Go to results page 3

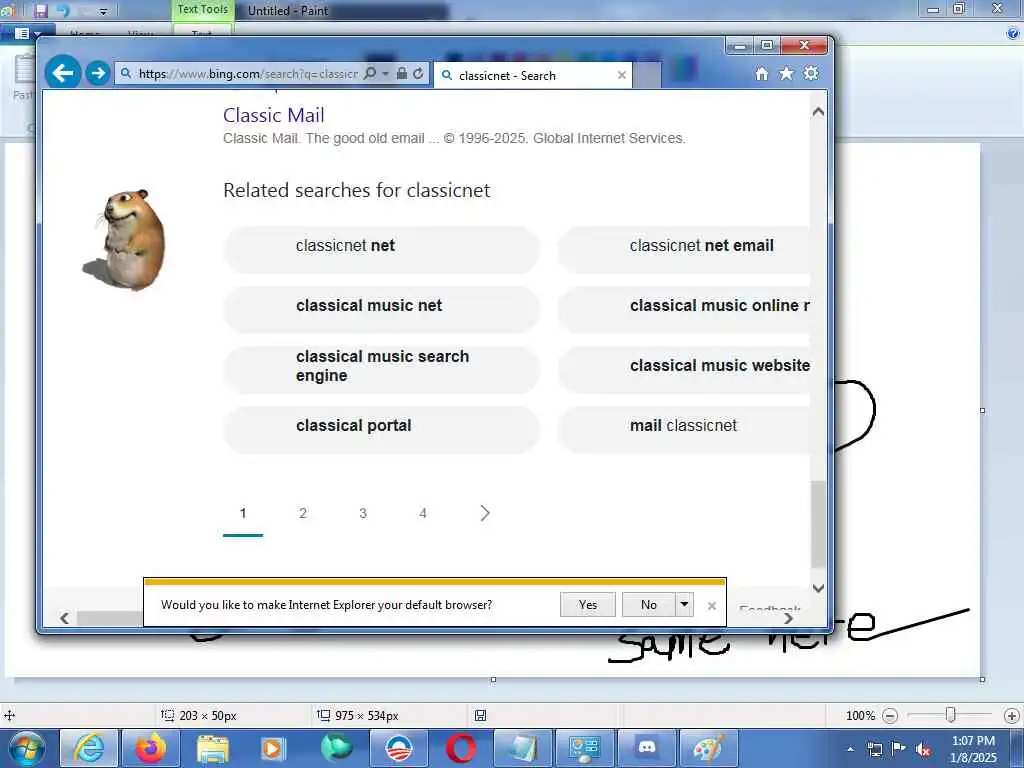[x=363, y=513]
